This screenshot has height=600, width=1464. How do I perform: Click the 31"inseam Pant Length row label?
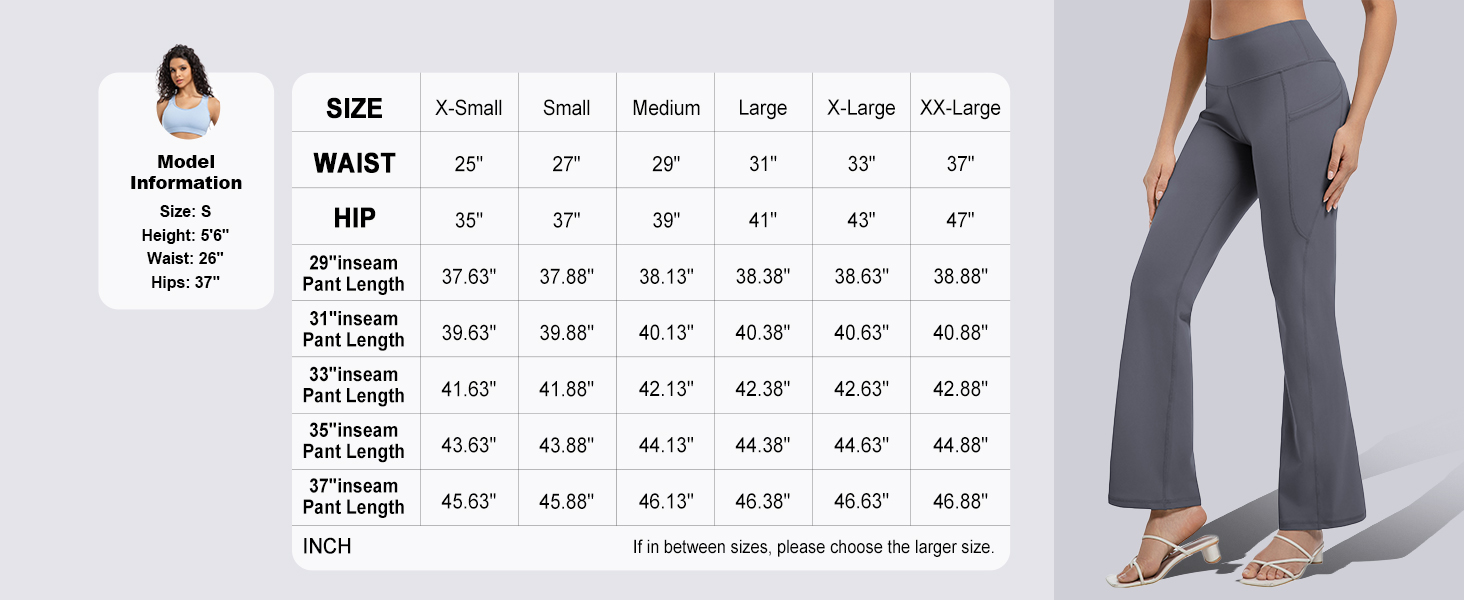(x=354, y=330)
